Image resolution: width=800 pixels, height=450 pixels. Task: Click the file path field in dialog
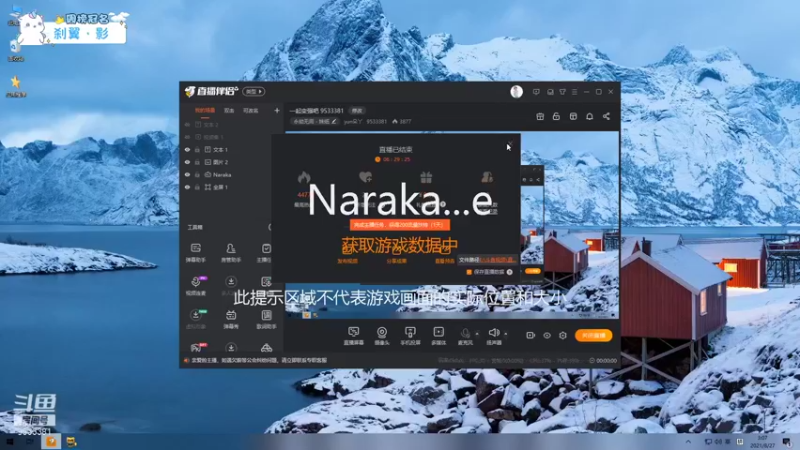pos(488,260)
